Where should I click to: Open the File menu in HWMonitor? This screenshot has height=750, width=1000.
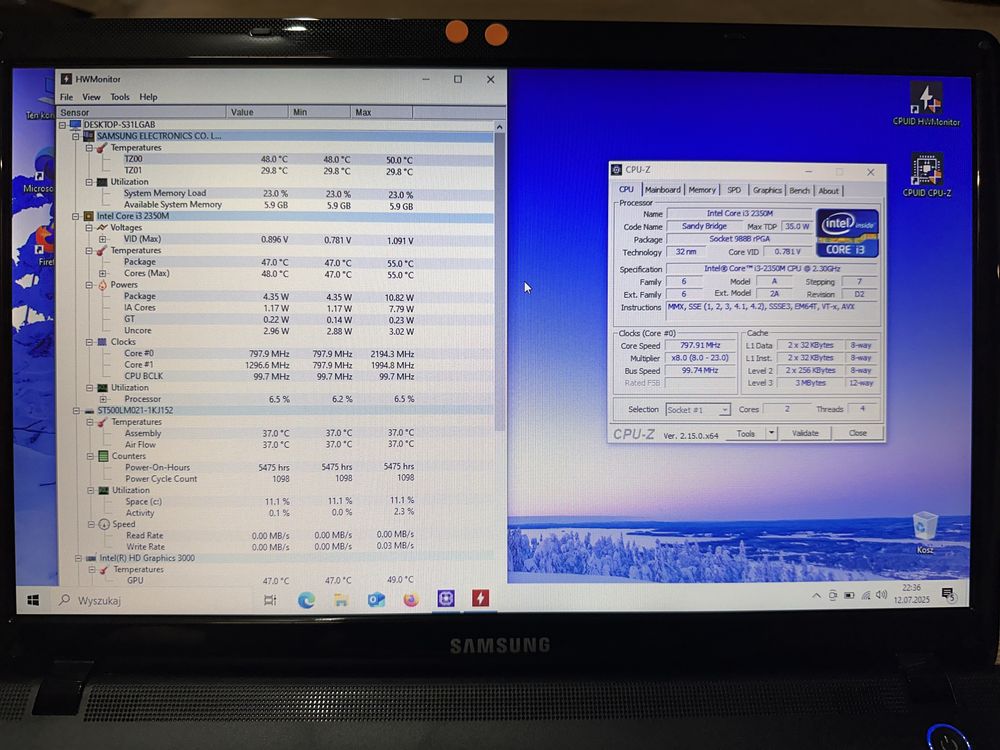point(66,97)
